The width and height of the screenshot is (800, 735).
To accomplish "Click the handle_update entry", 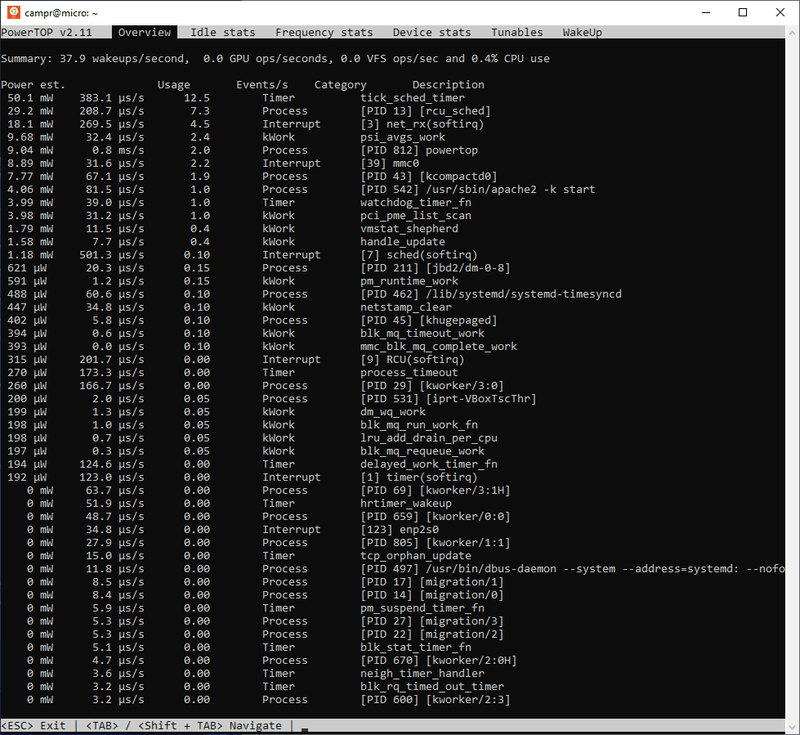I will tap(403, 242).
